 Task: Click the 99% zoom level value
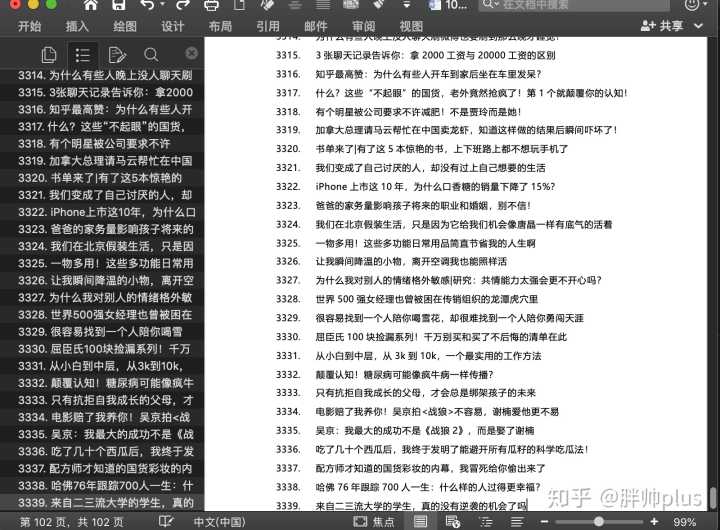coord(685,522)
